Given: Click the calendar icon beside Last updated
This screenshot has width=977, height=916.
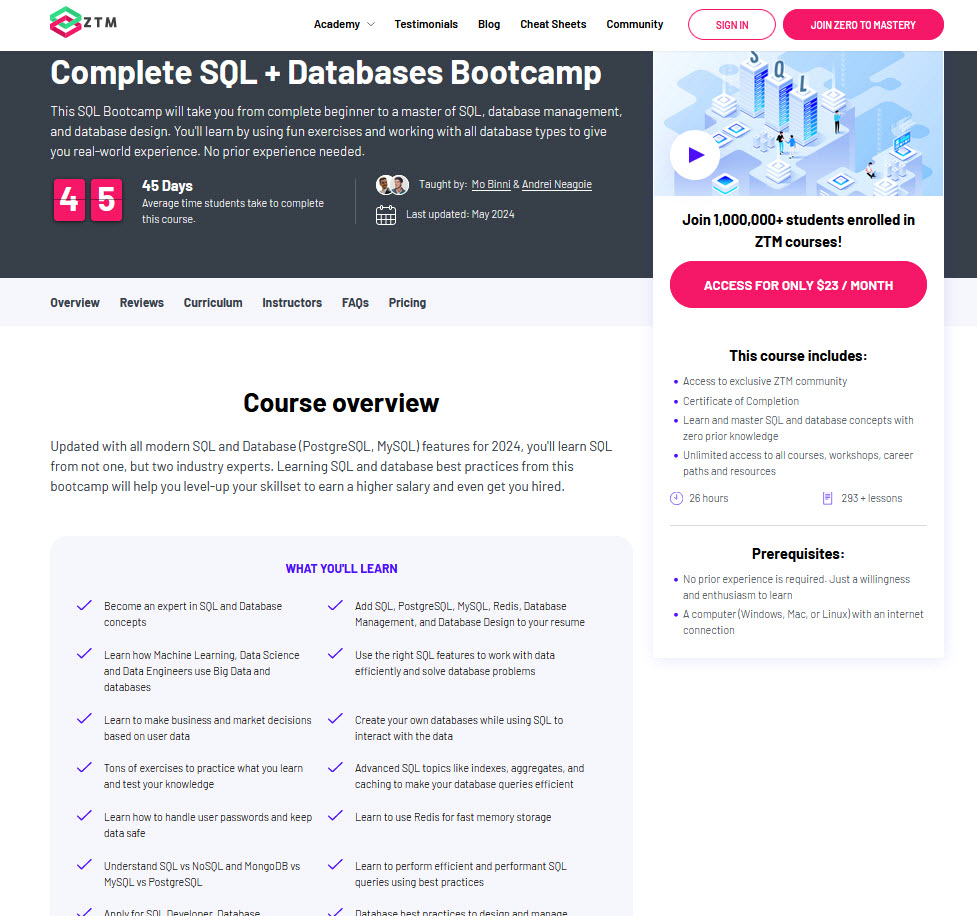Looking at the screenshot, I should tap(386, 215).
